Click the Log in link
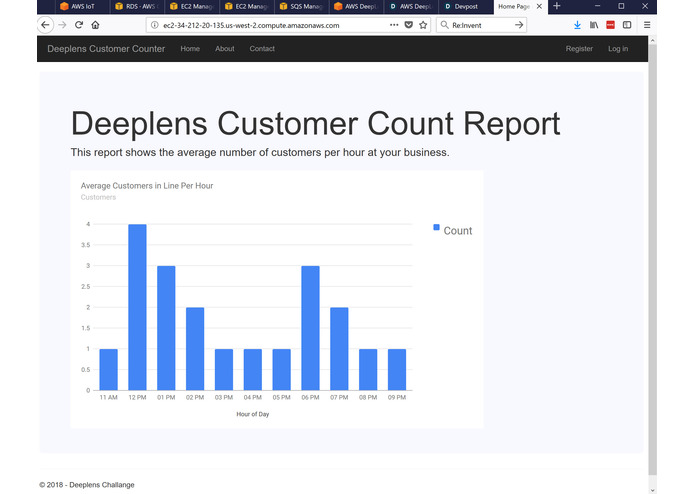The image size is (695, 494). pos(618,49)
